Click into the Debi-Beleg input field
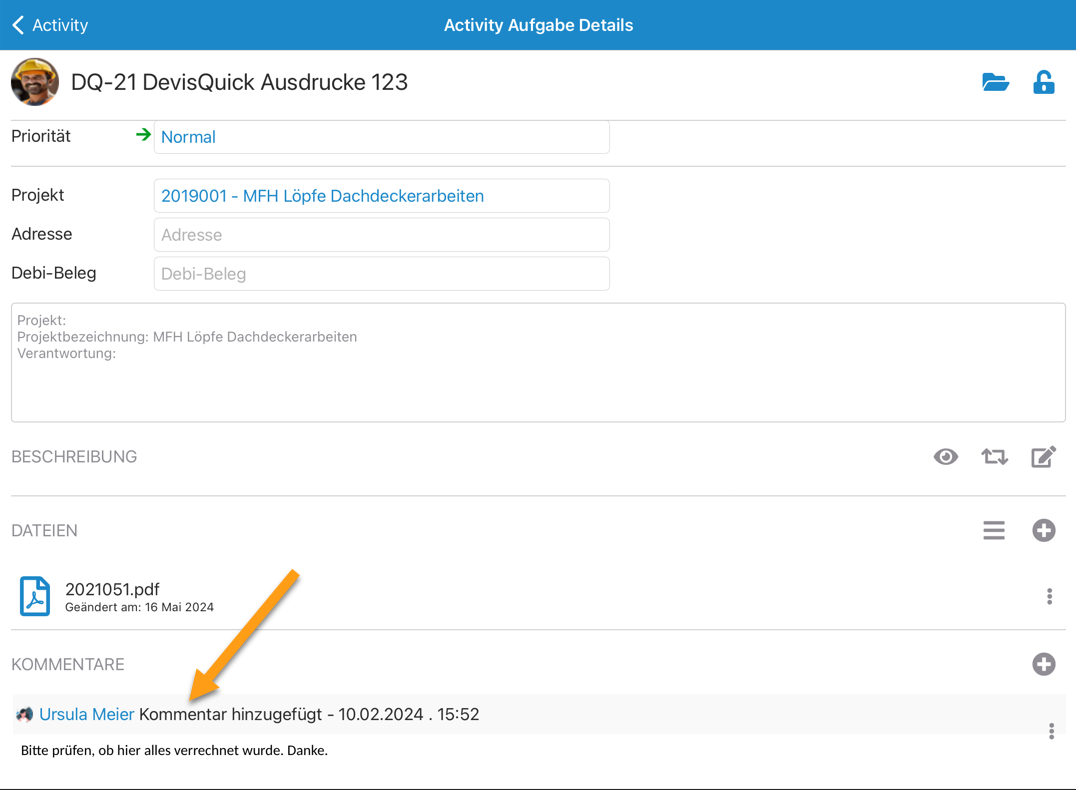The height and width of the screenshot is (790, 1076). point(381,274)
